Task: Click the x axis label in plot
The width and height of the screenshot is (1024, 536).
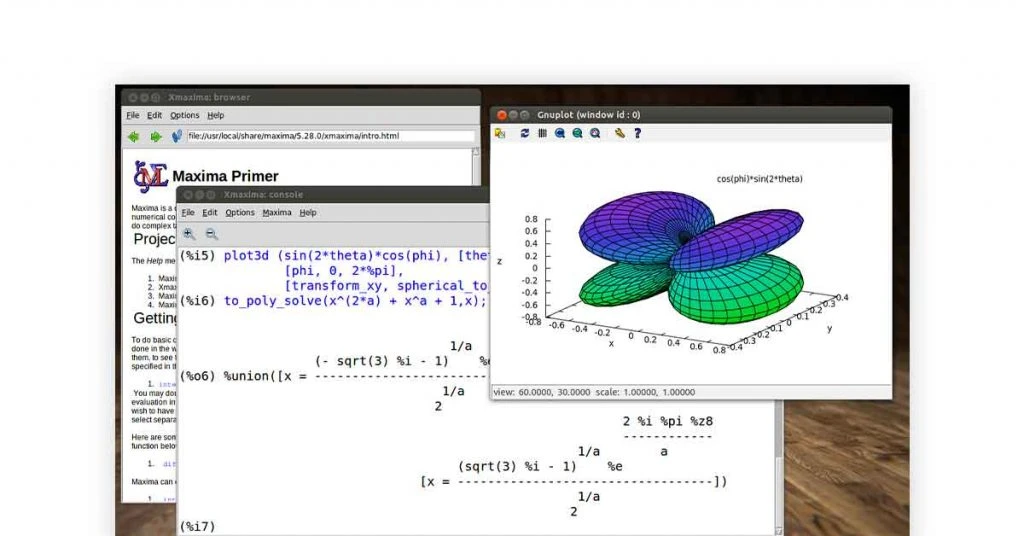Action: pyautogui.click(x=611, y=343)
